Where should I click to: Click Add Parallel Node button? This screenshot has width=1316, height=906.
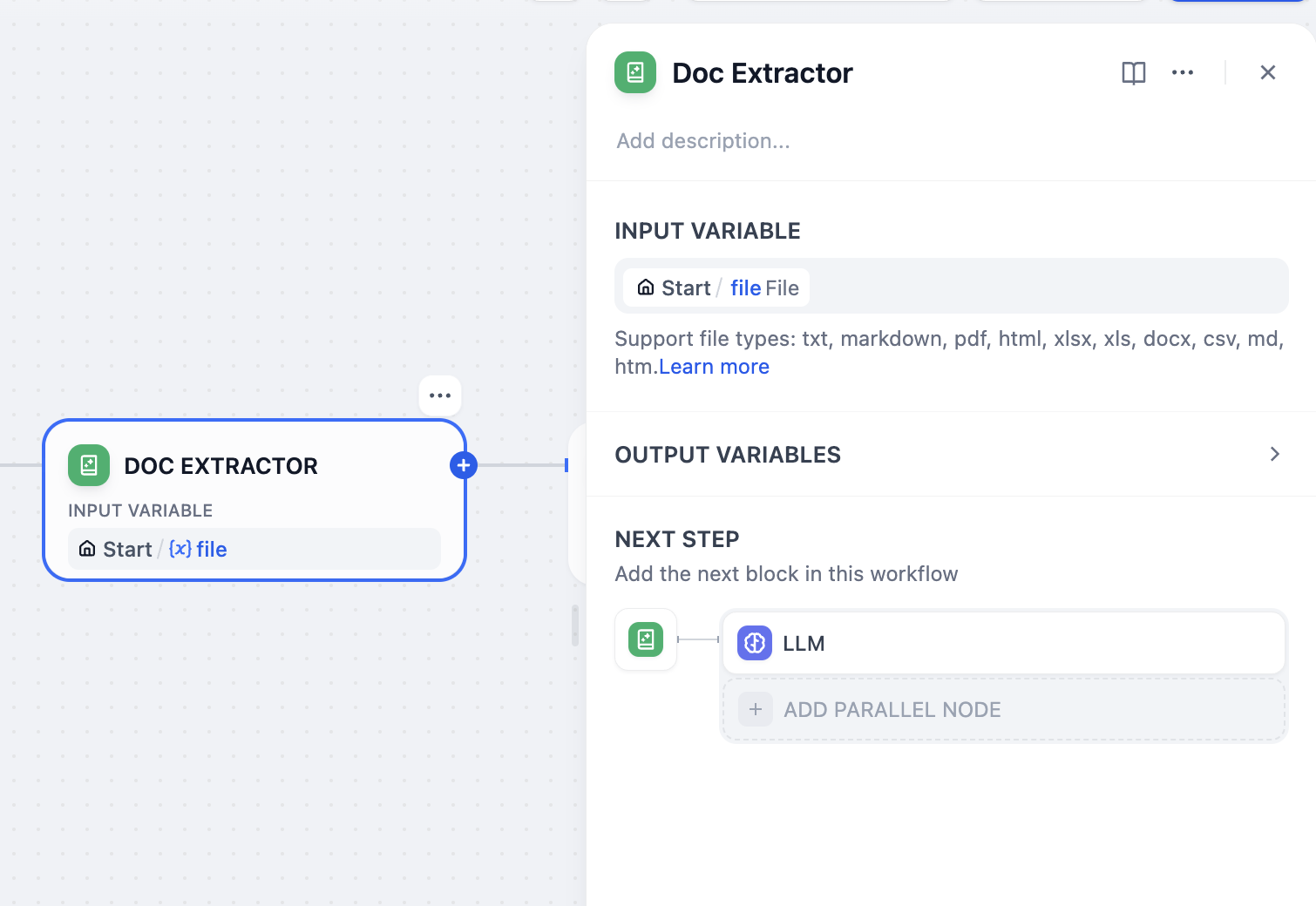click(892, 710)
